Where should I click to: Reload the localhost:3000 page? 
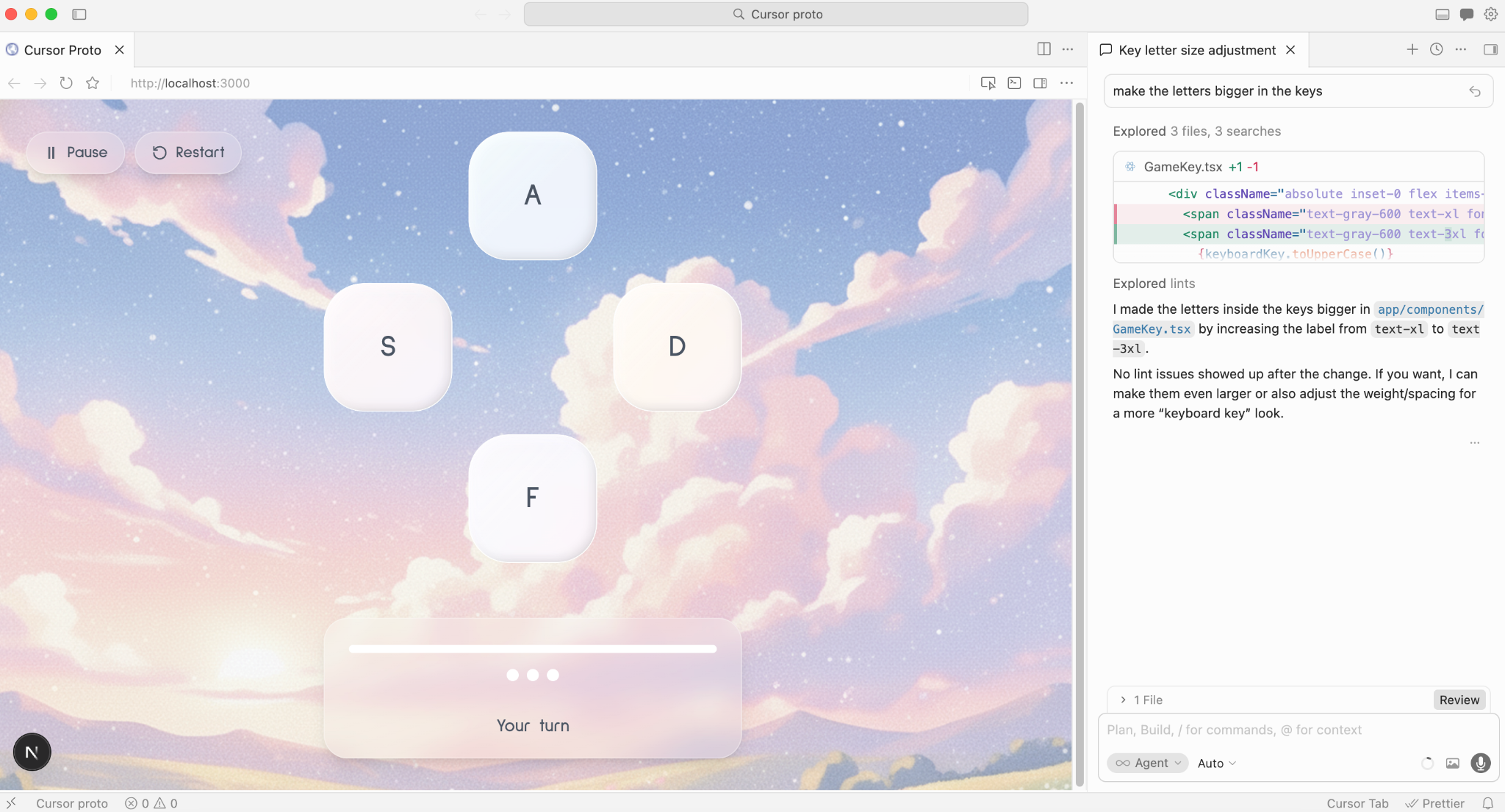pyautogui.click(x=66, y=83)
